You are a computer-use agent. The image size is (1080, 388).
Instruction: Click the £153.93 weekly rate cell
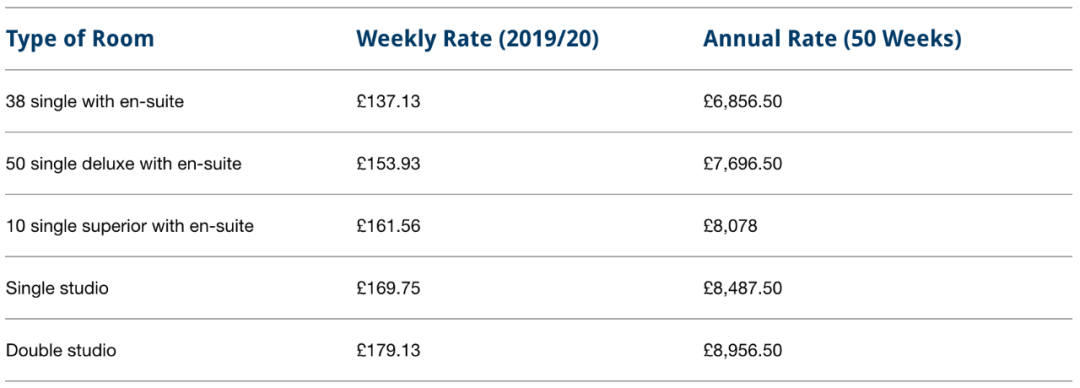pyautogui.click(x=388, y=164)
